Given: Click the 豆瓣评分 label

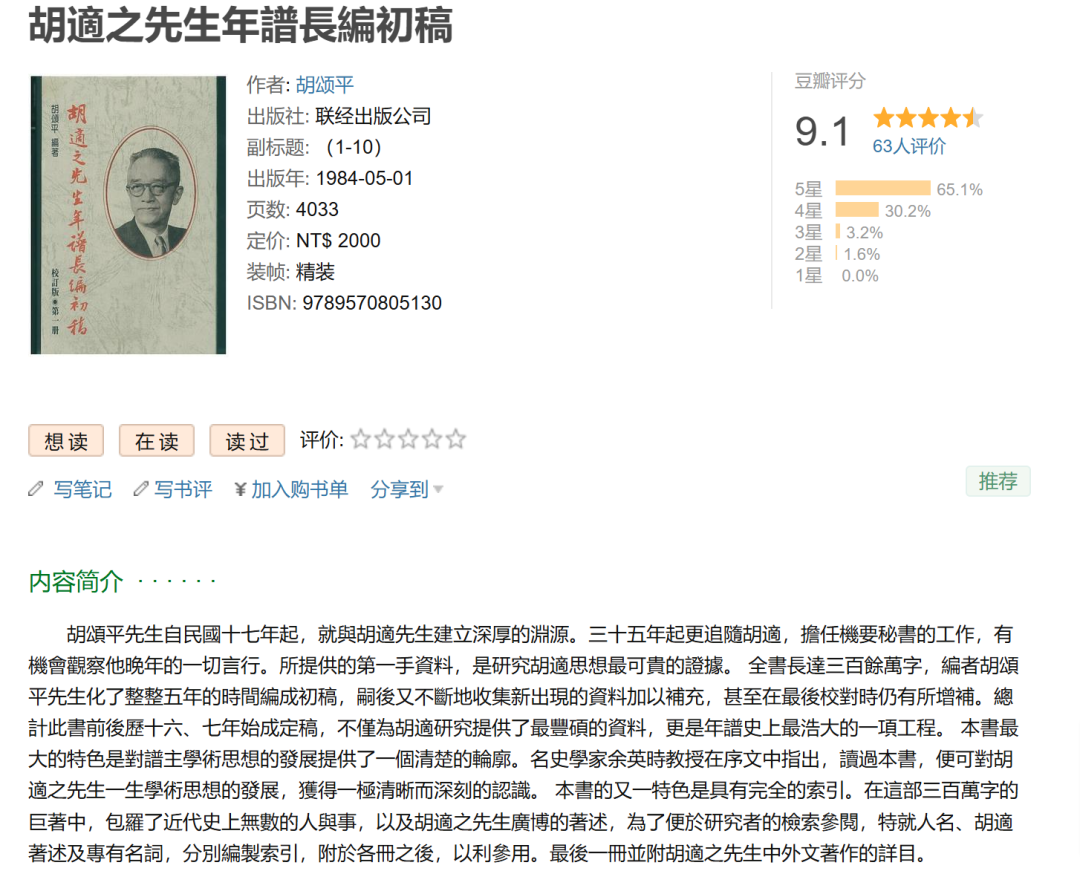Looking at the screenshot, I should point(830,81).
